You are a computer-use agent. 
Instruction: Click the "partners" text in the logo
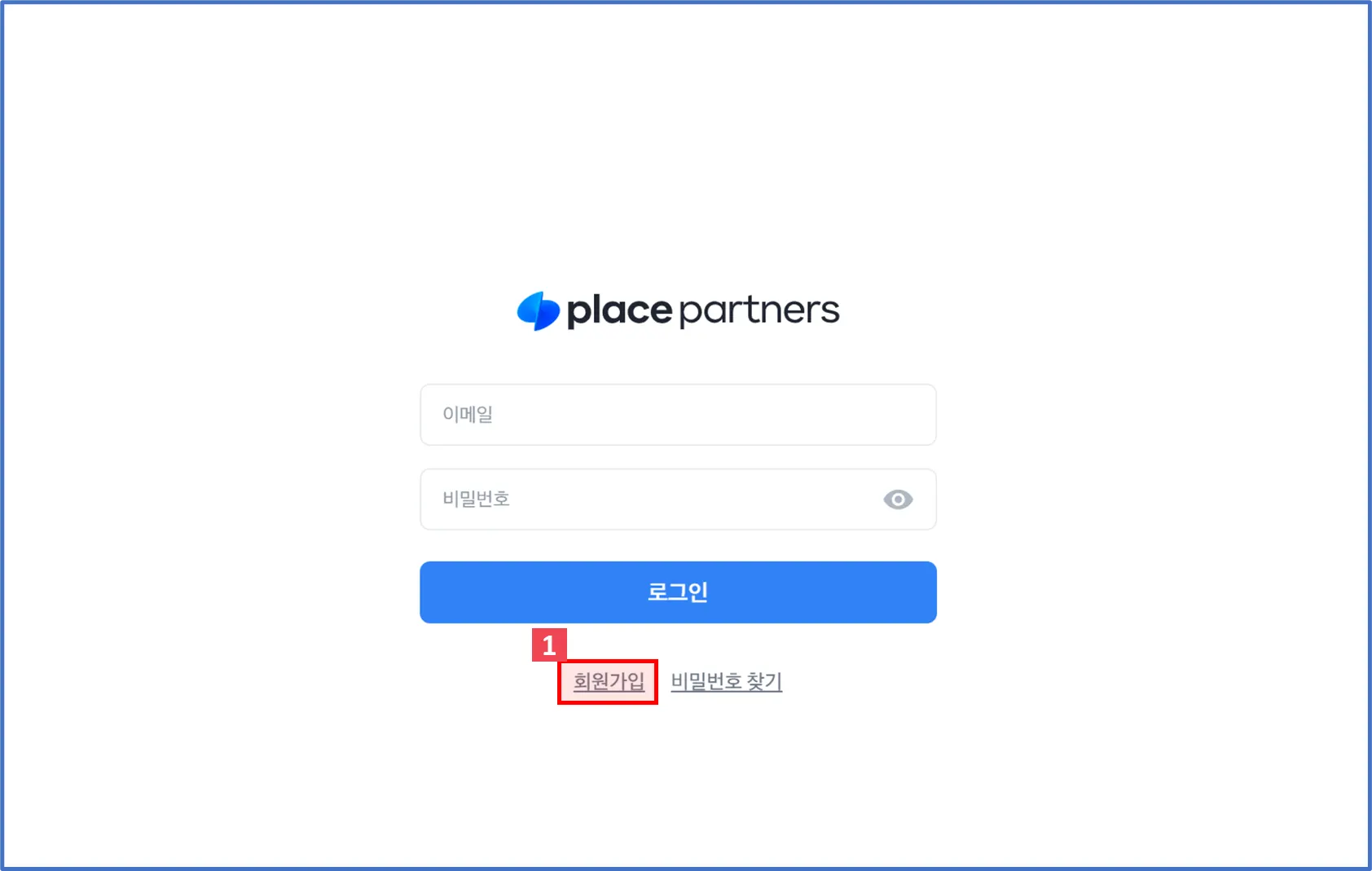[x=759, y=310]
